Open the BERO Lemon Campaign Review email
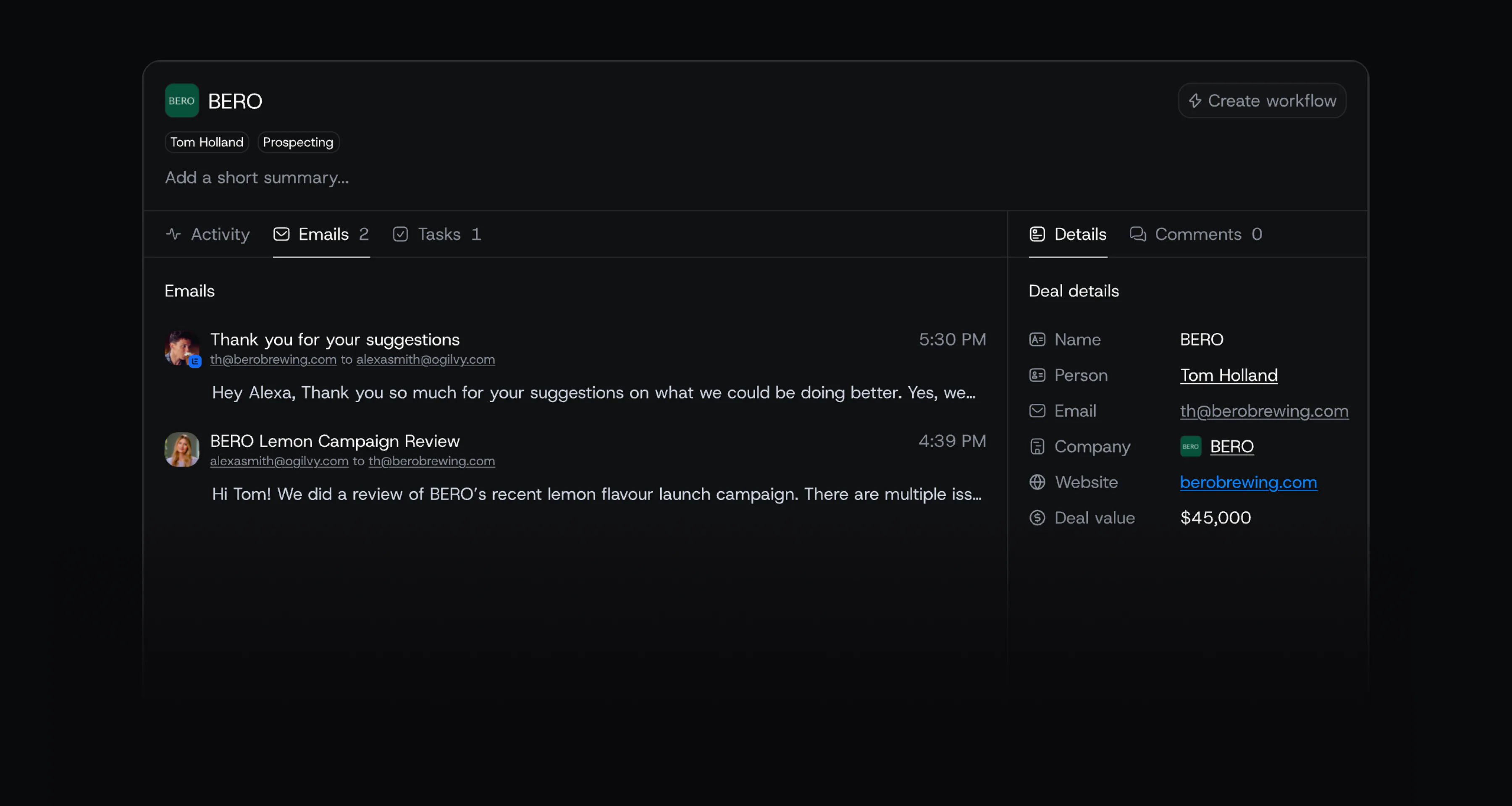1512x806 pixels. pos(335,440)
